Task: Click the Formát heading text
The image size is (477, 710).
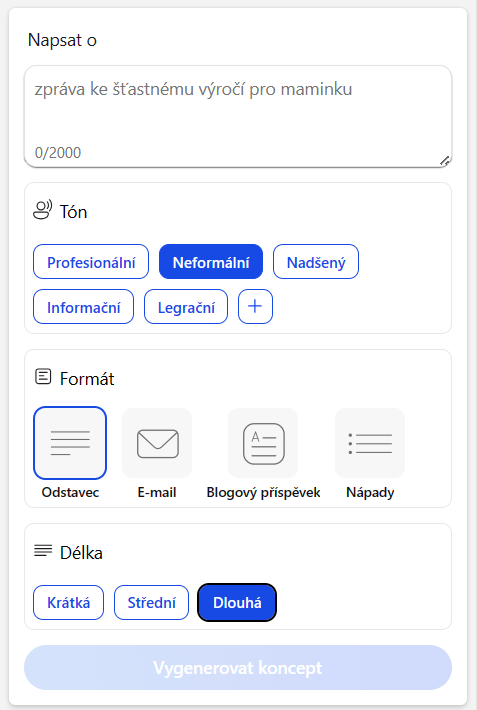Action: tap(87, 379)
